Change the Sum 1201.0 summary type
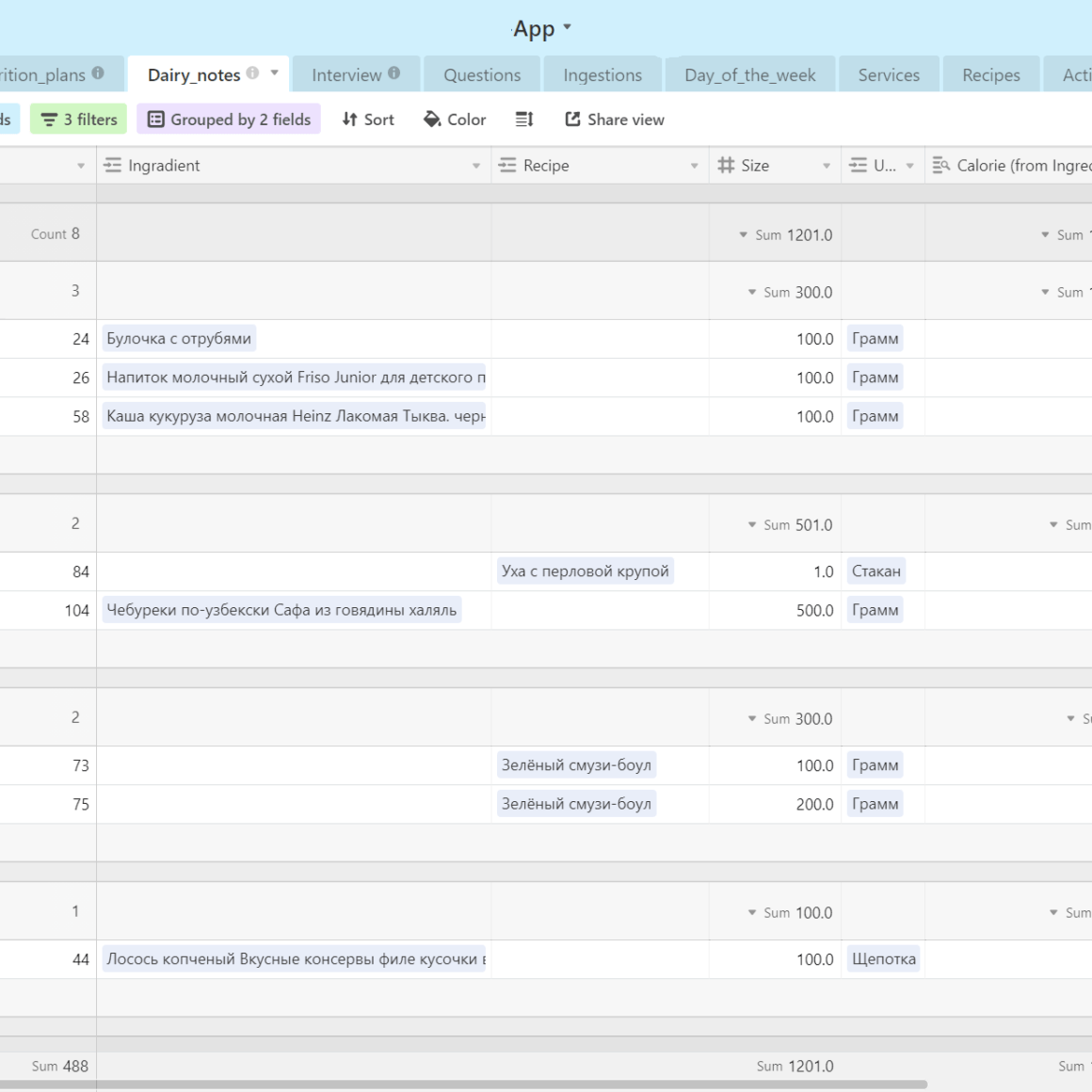This screenshot has height=1092, width=1092. pos(785,235)
